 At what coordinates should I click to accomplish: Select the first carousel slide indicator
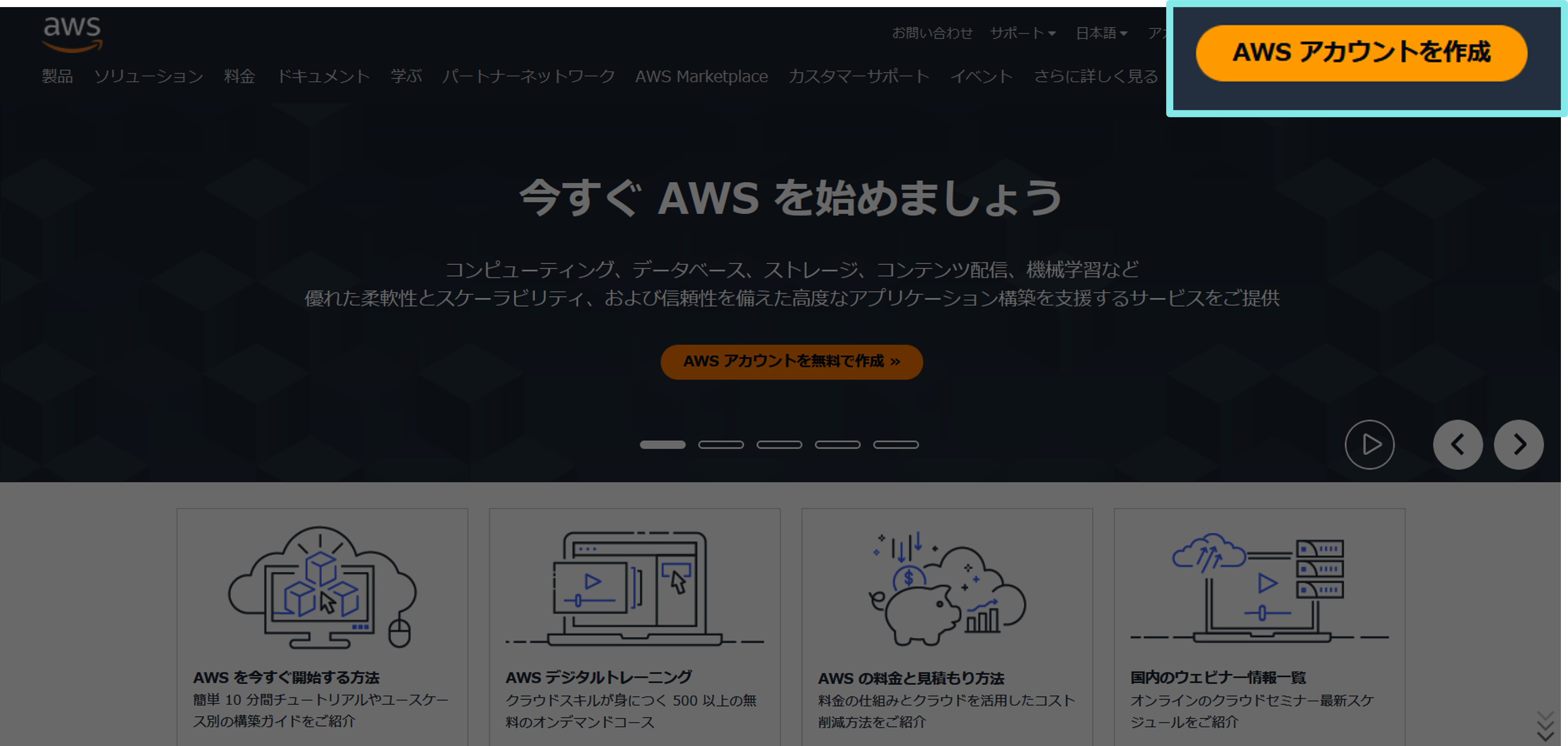click(662, 445)
